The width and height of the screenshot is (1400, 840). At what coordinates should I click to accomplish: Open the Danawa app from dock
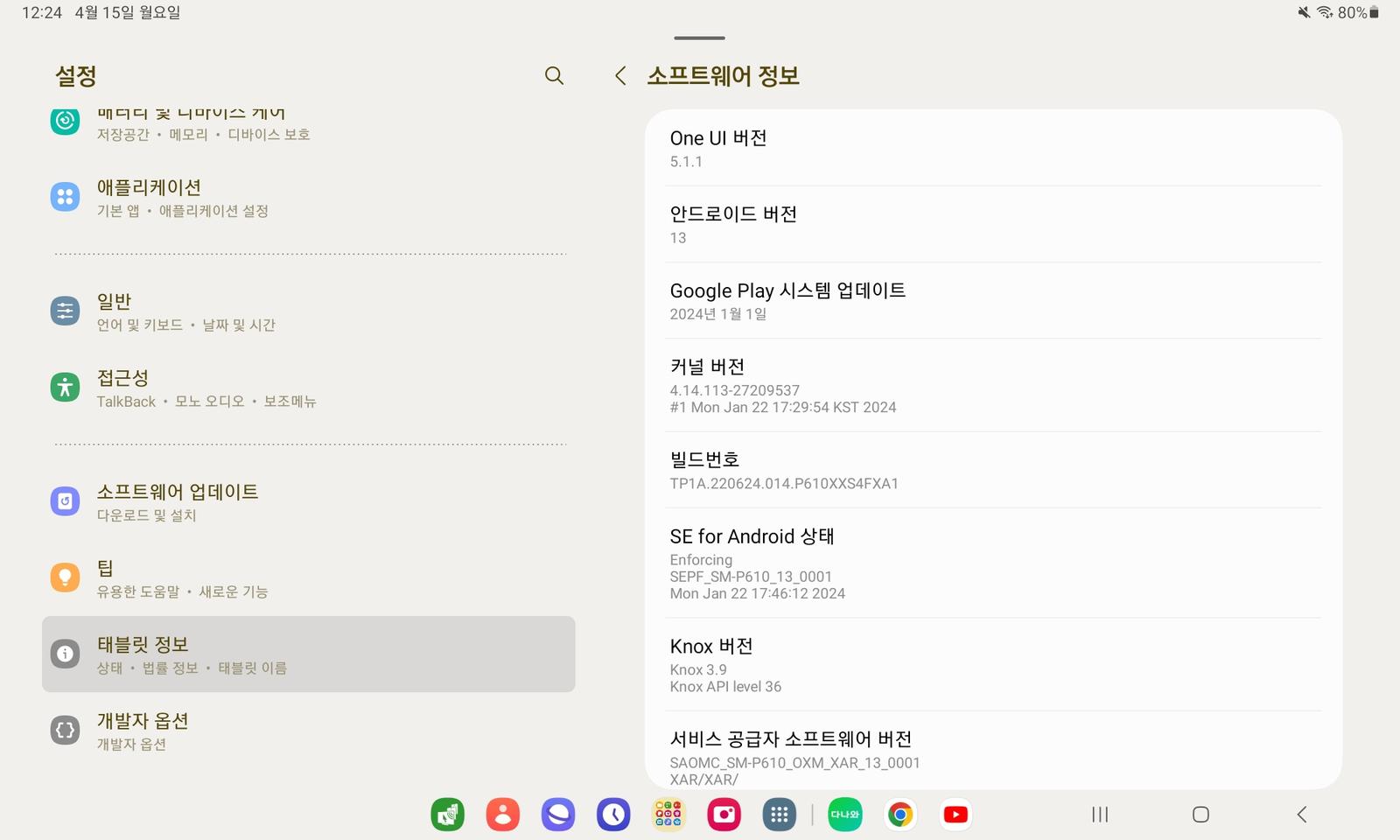point(843,814)
